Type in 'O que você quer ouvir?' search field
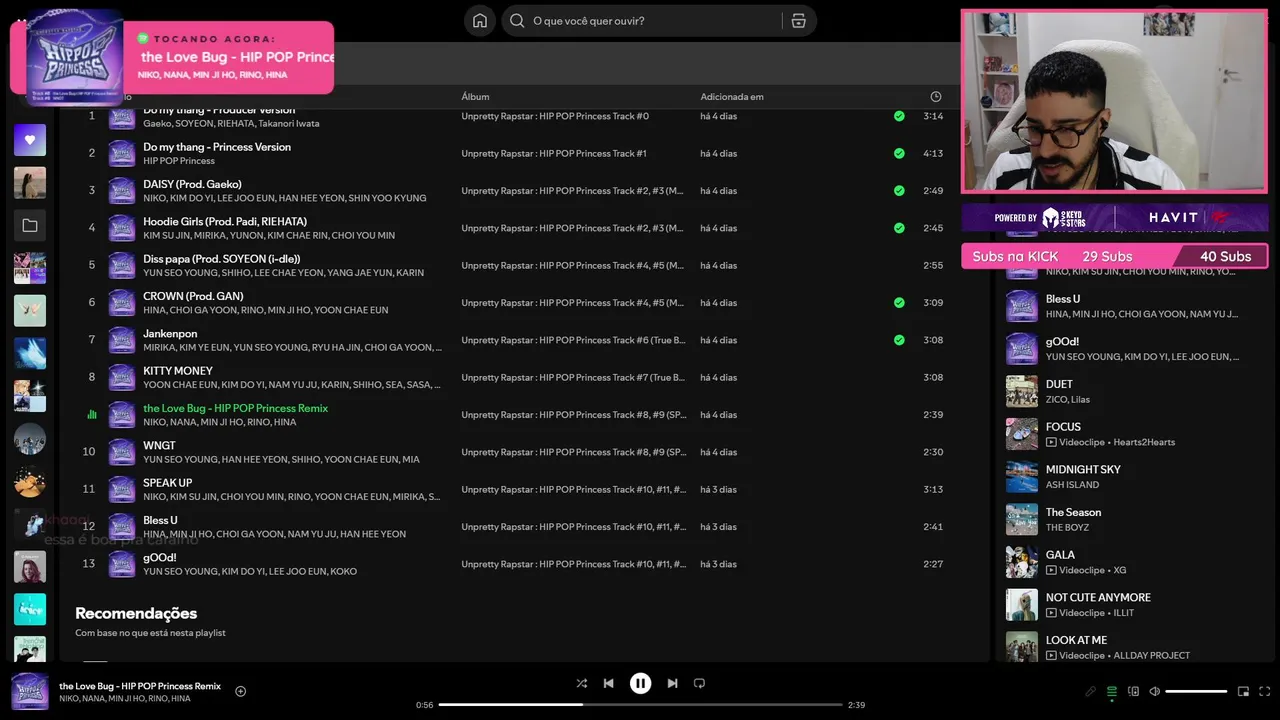This screenshot has height=720, width=1280. [x=654, y=21]
